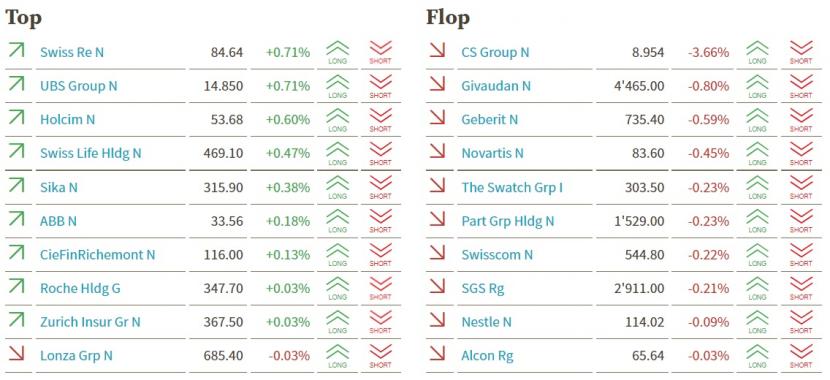Open the Swiss Life Hldg N link
830x380 pixels.
pyautogui.click(x=91, y=153)
